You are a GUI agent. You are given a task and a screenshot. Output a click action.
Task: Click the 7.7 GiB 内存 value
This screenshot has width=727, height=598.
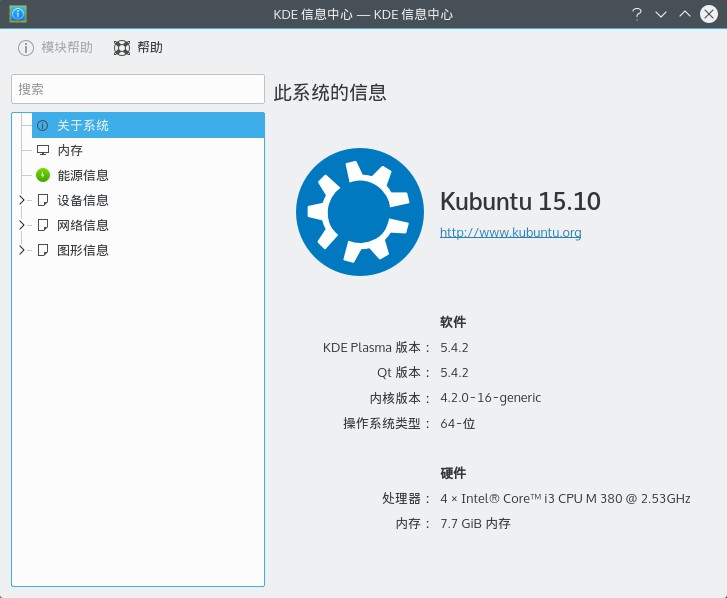pos(475,523)
